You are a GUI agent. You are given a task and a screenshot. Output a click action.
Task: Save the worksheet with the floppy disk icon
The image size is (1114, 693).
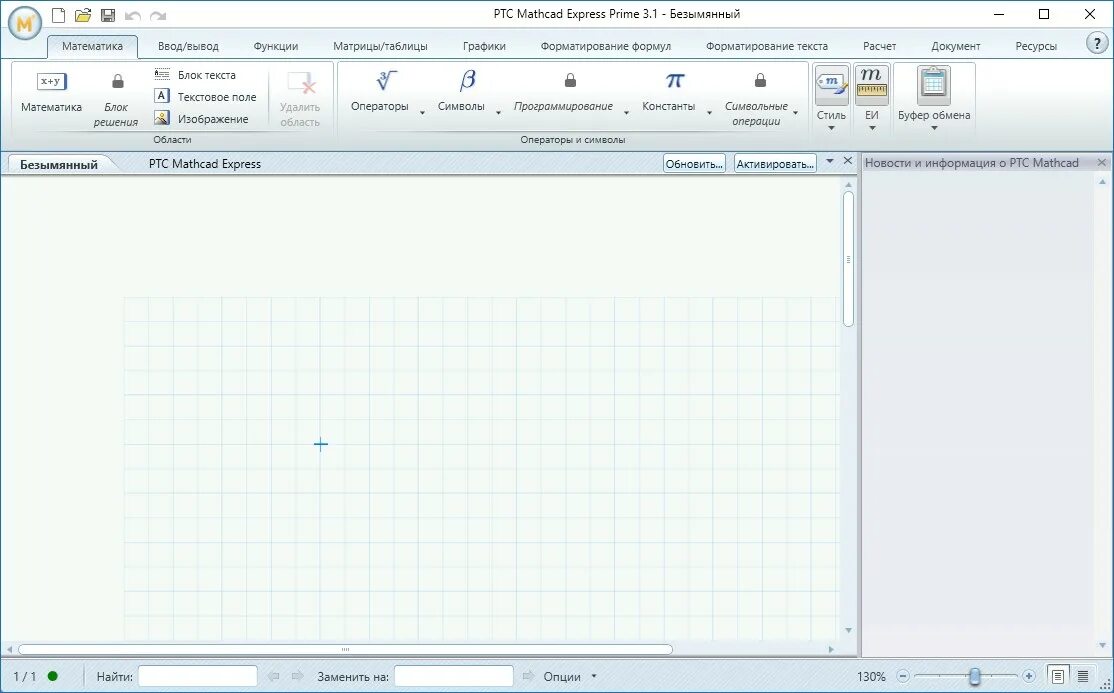point(107,15)
